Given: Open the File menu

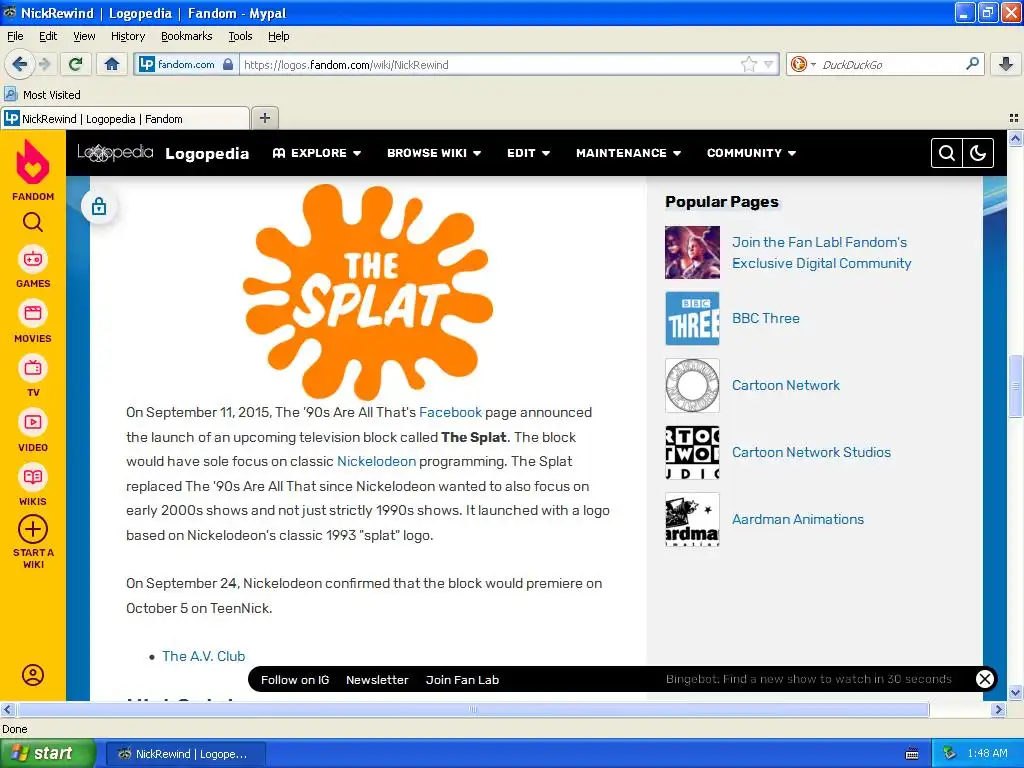Looking at the screenshot, I should click(x=15, y=36).
